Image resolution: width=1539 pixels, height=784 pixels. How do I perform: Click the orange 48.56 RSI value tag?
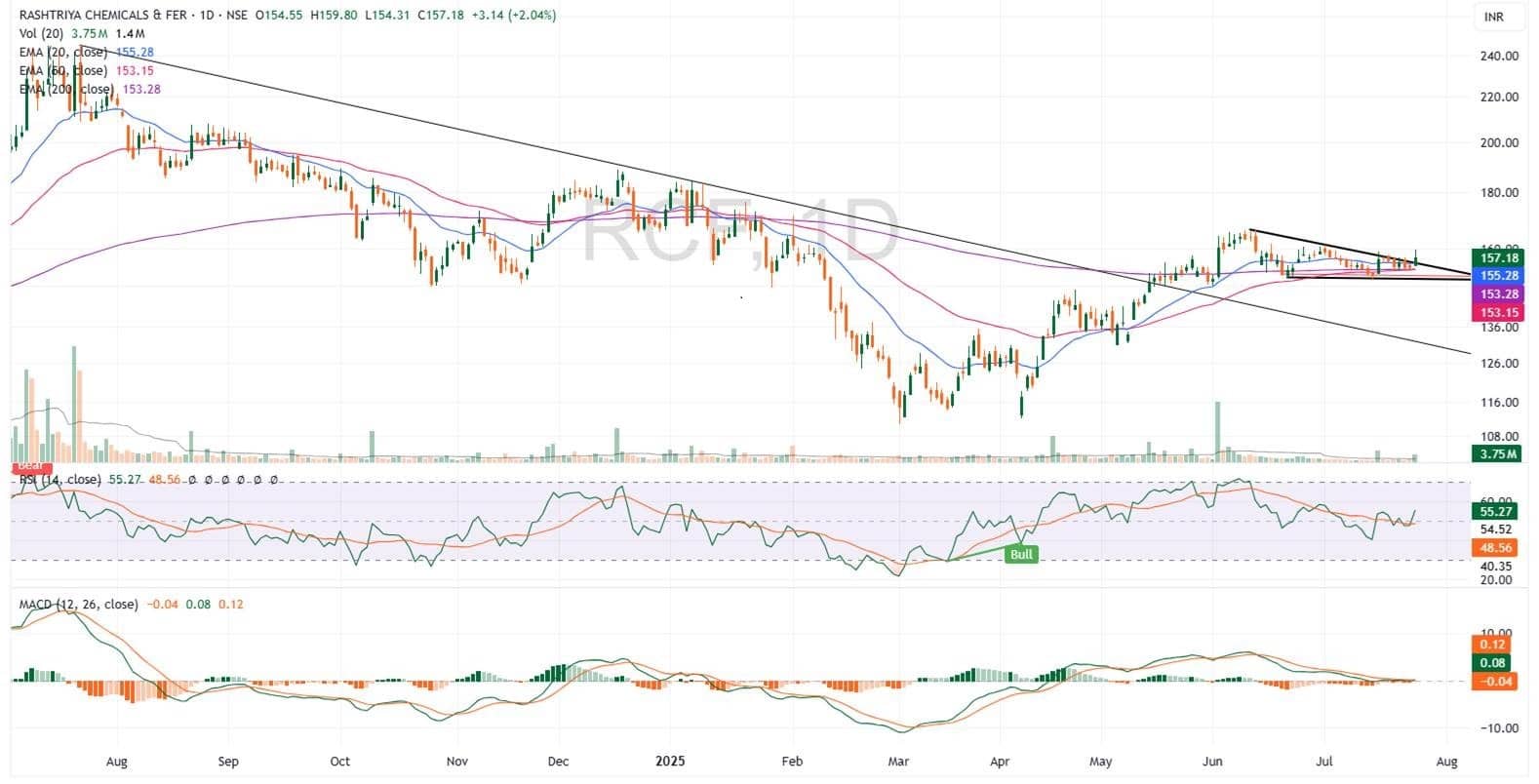click(x=1496, y=548)
